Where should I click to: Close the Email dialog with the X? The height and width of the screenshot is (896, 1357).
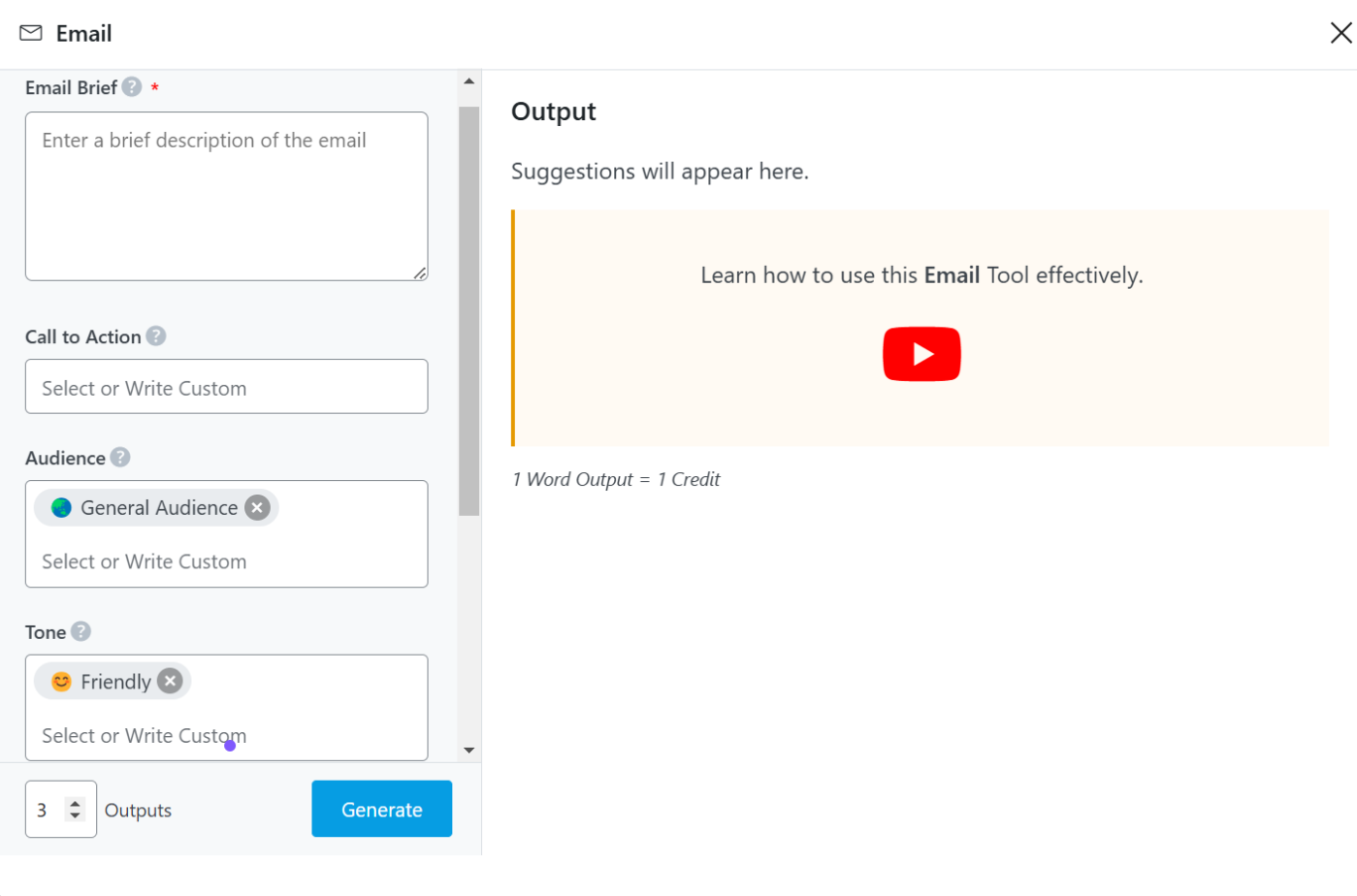1341,33
